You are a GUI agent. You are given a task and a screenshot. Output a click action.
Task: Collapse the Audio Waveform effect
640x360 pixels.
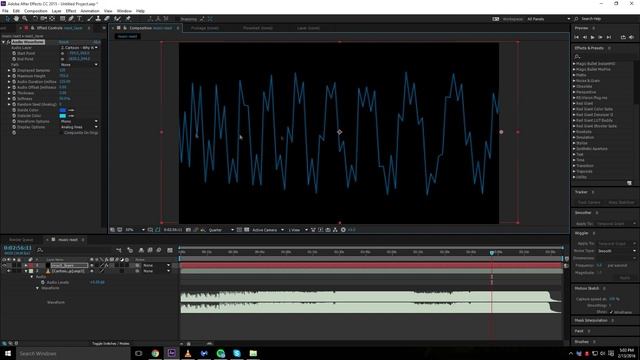point(4,42)
